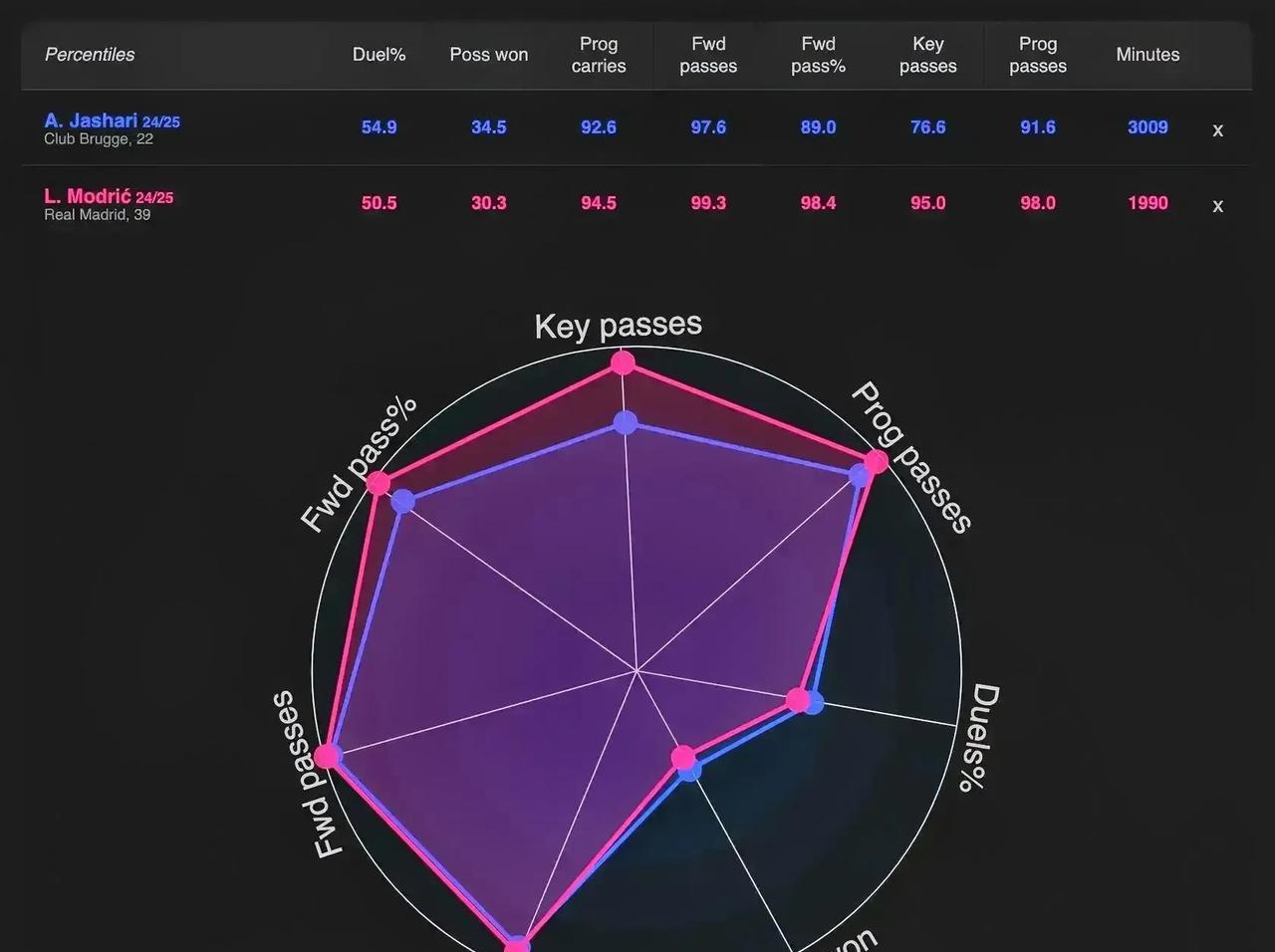Image resolution: width=1275 pixels, height=952 pixels.
Task: Click the Minutes column header
Action: pos(1147,55)
